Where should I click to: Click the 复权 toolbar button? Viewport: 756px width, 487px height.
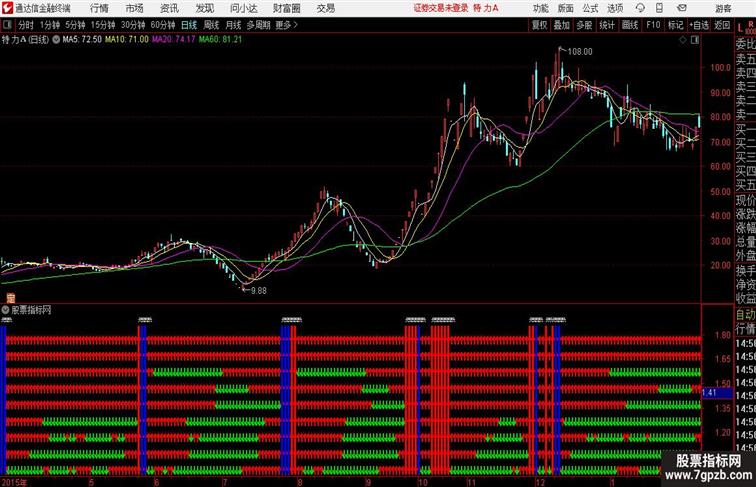[539, 25]
